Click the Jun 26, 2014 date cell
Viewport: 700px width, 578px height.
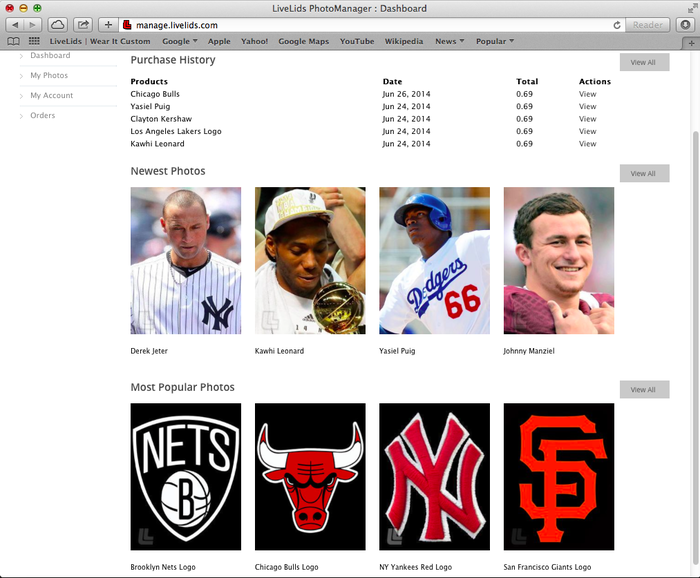coord(406,94)
